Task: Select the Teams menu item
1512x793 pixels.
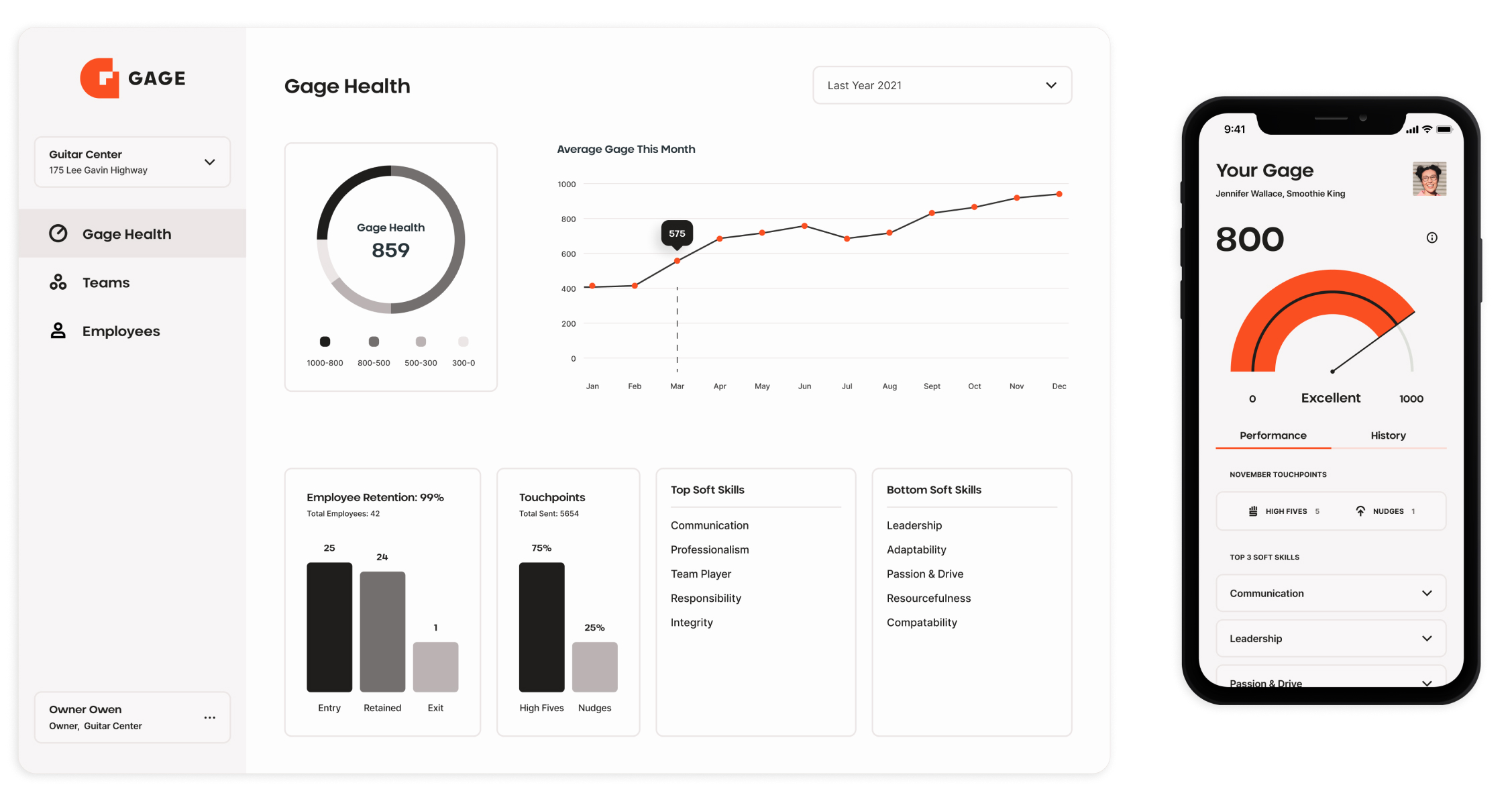Action: [106, 282]
